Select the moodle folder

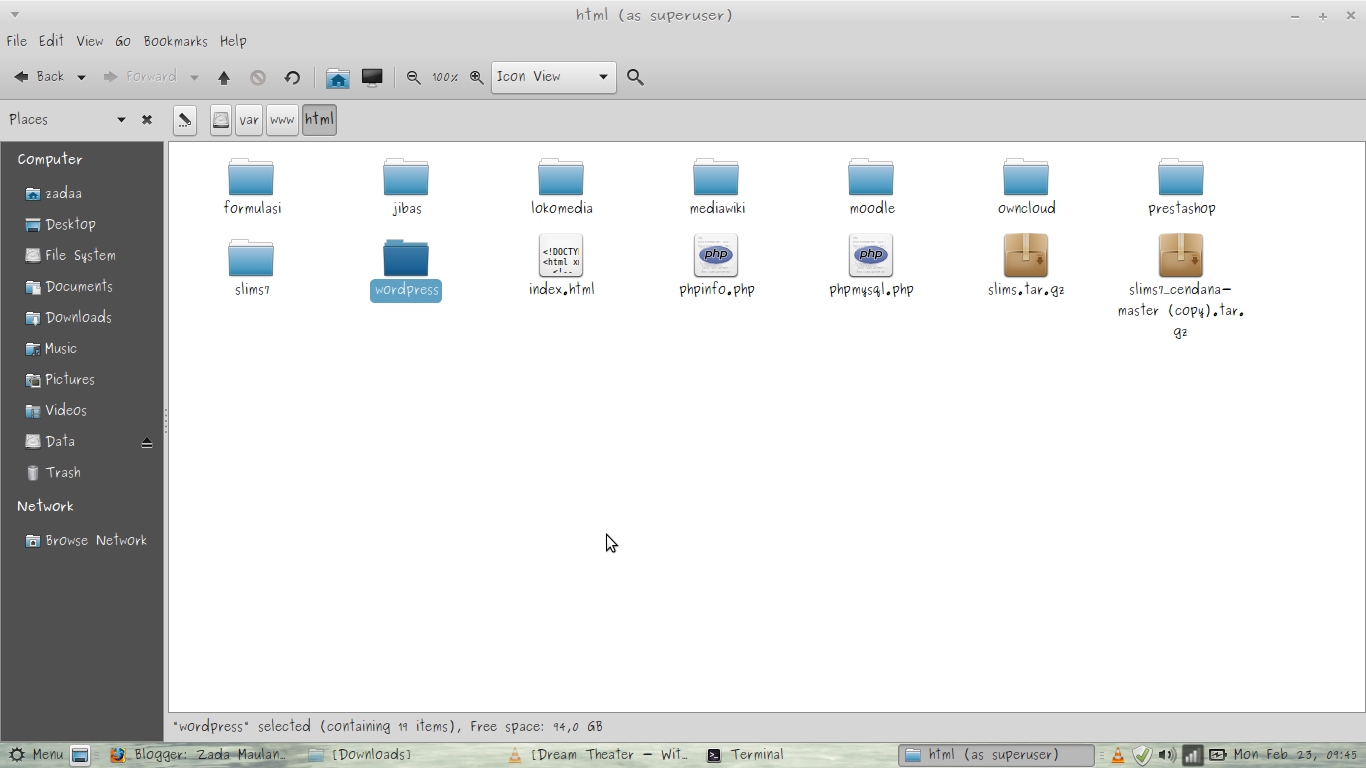pos(871,187)
